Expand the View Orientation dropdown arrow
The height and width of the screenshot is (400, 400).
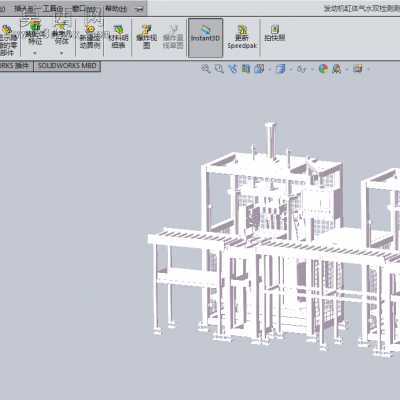[269, 69]
